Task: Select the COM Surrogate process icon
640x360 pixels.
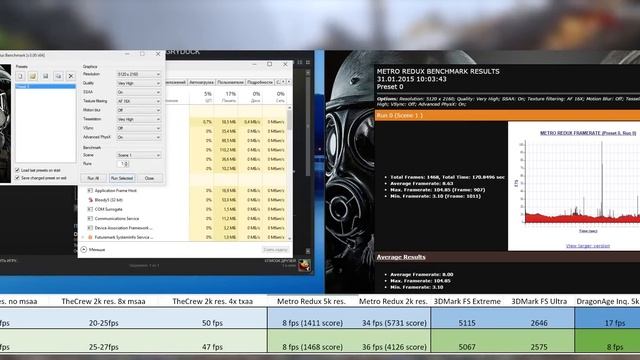Action: pos(90,209)
